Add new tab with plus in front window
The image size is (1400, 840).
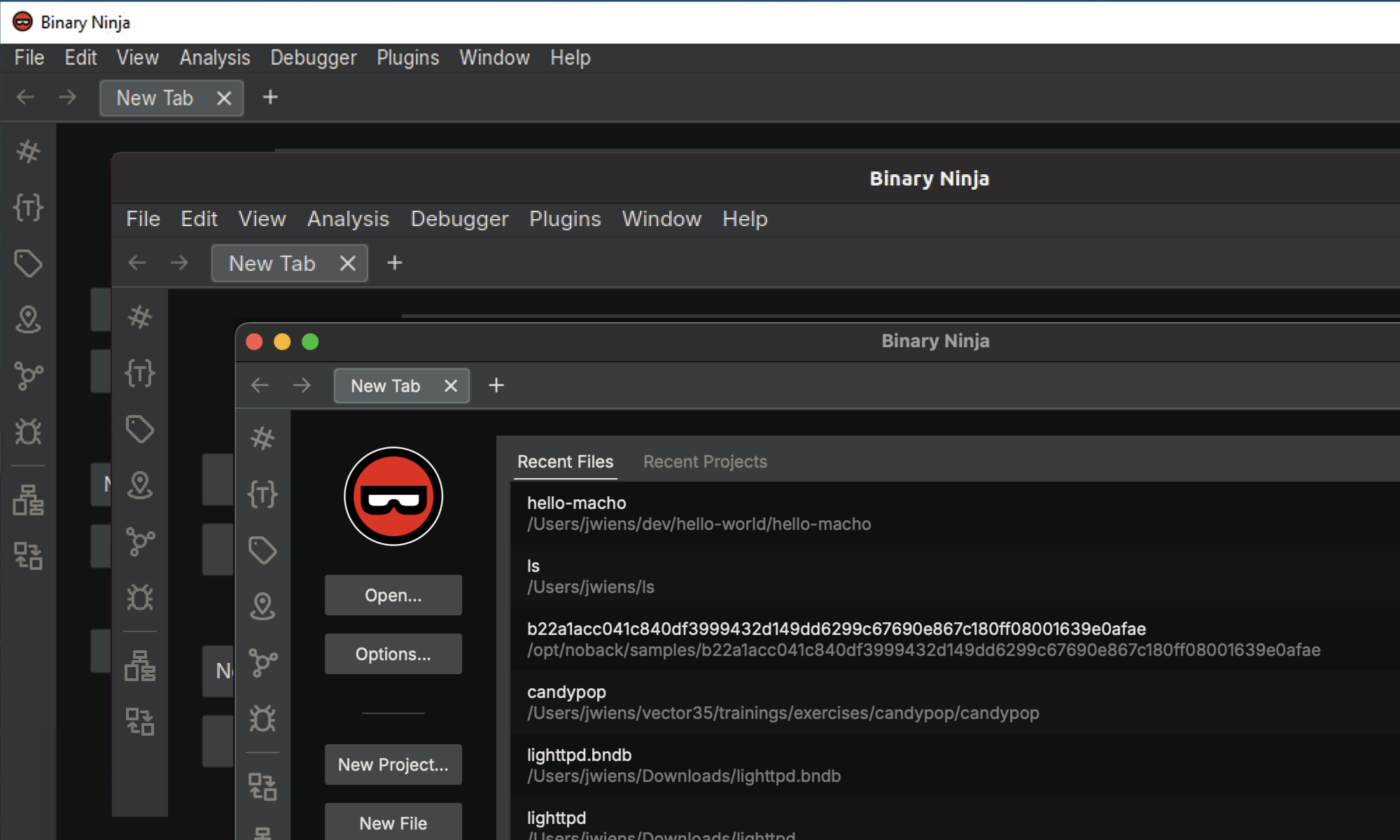(496, 386)
